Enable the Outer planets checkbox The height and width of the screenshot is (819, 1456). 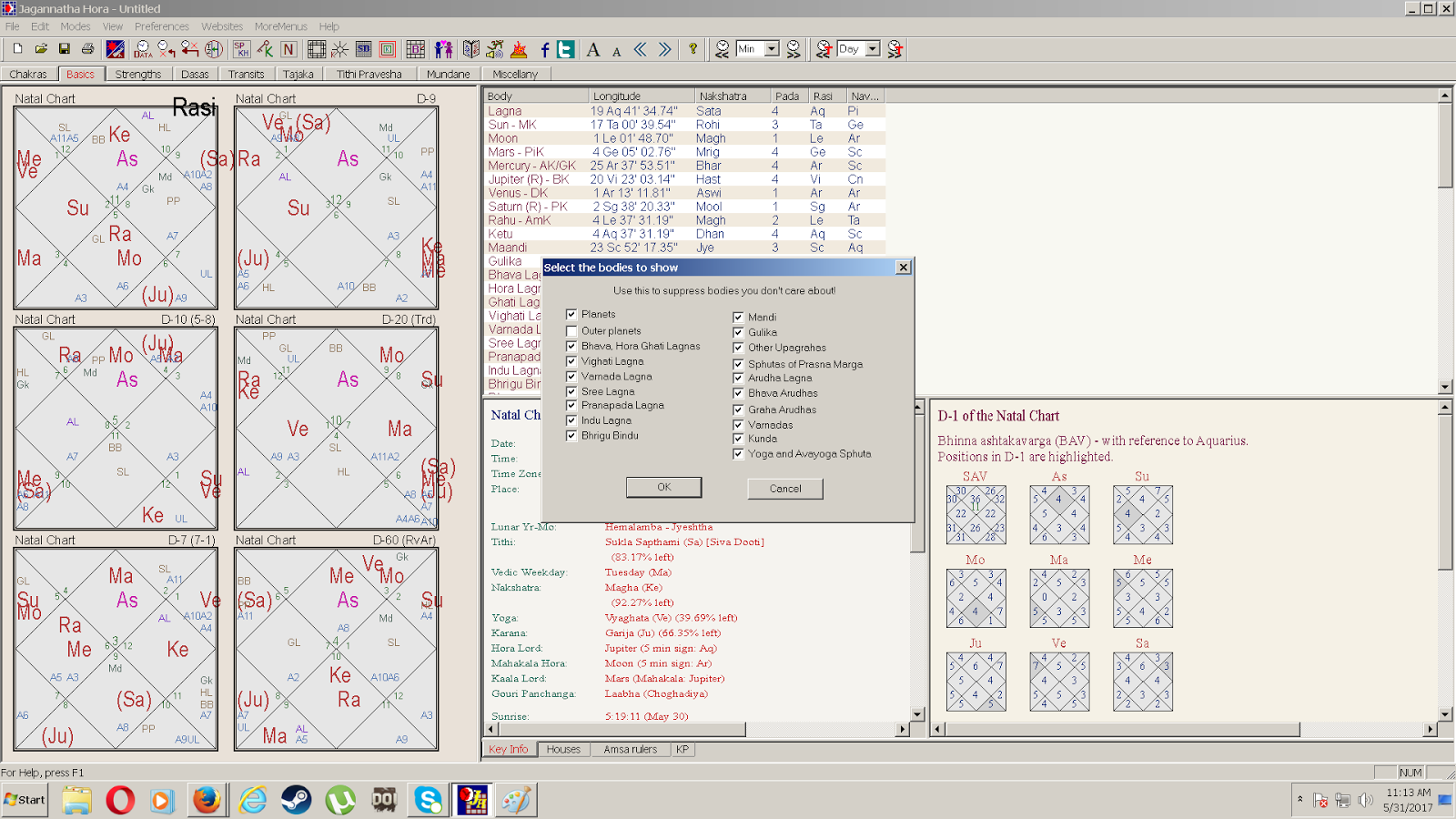(571, 331)
